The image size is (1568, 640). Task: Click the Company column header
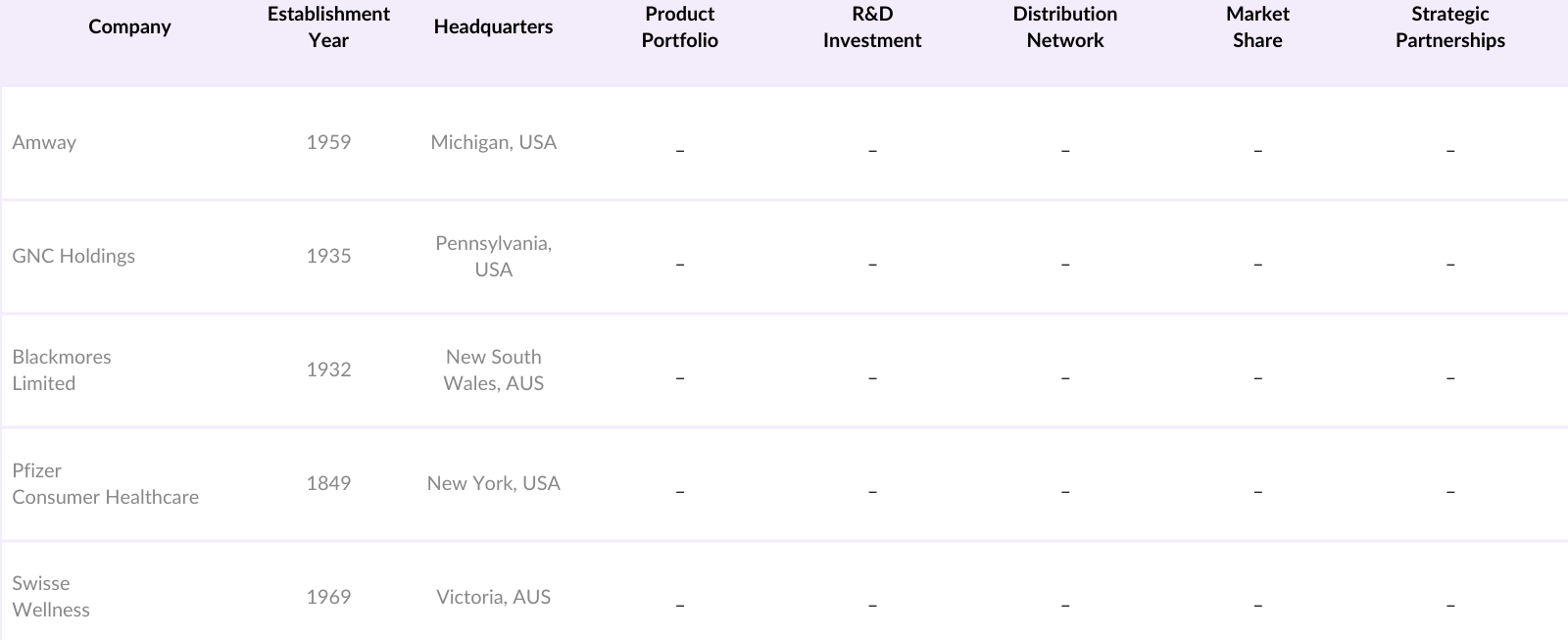pyautogui.click(x=129, y=27)
